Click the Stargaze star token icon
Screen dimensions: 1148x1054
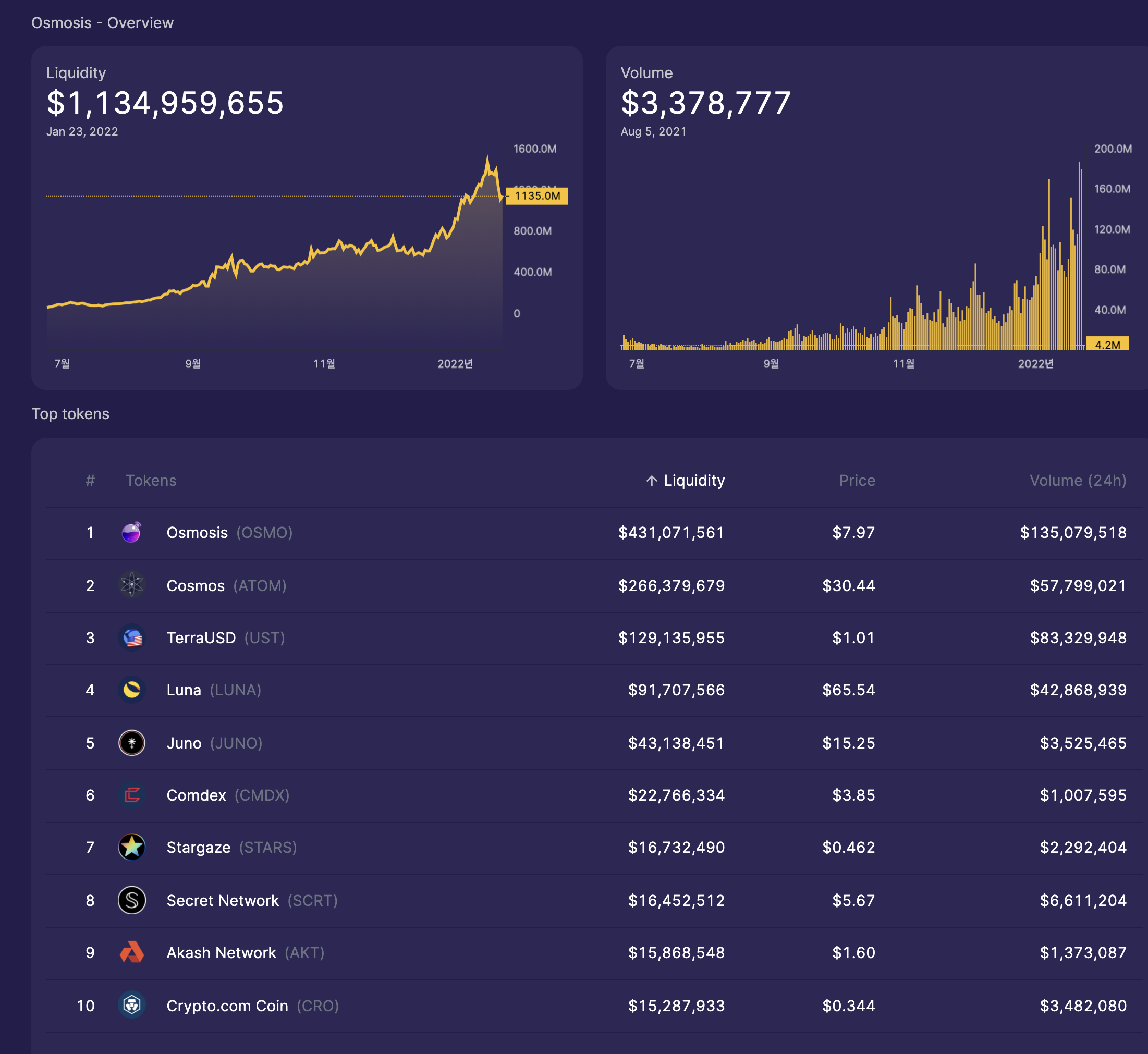pos(131,848)
